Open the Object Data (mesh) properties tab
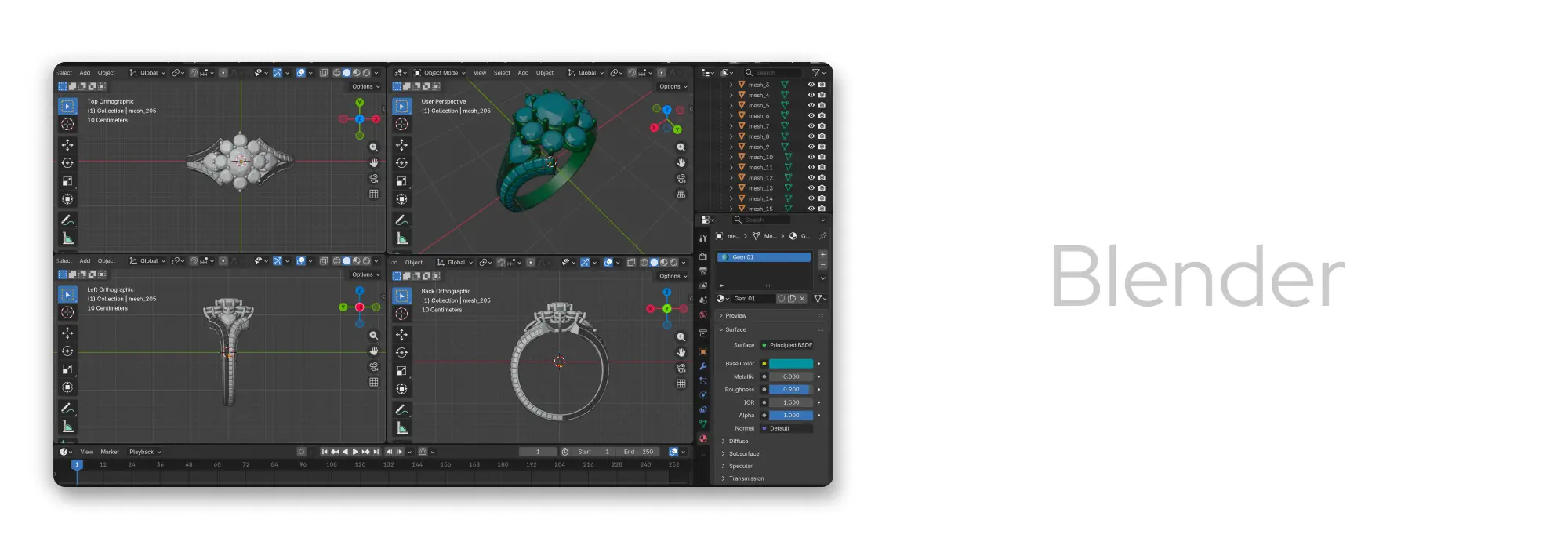The width and height of the screenshot is (1568, 549). click(x=703, y=424)
